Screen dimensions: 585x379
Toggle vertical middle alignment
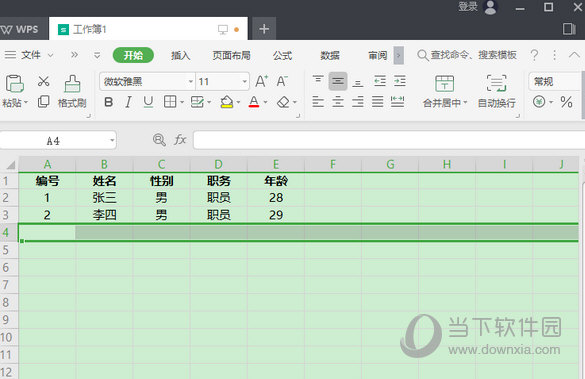tap(338, 81)
